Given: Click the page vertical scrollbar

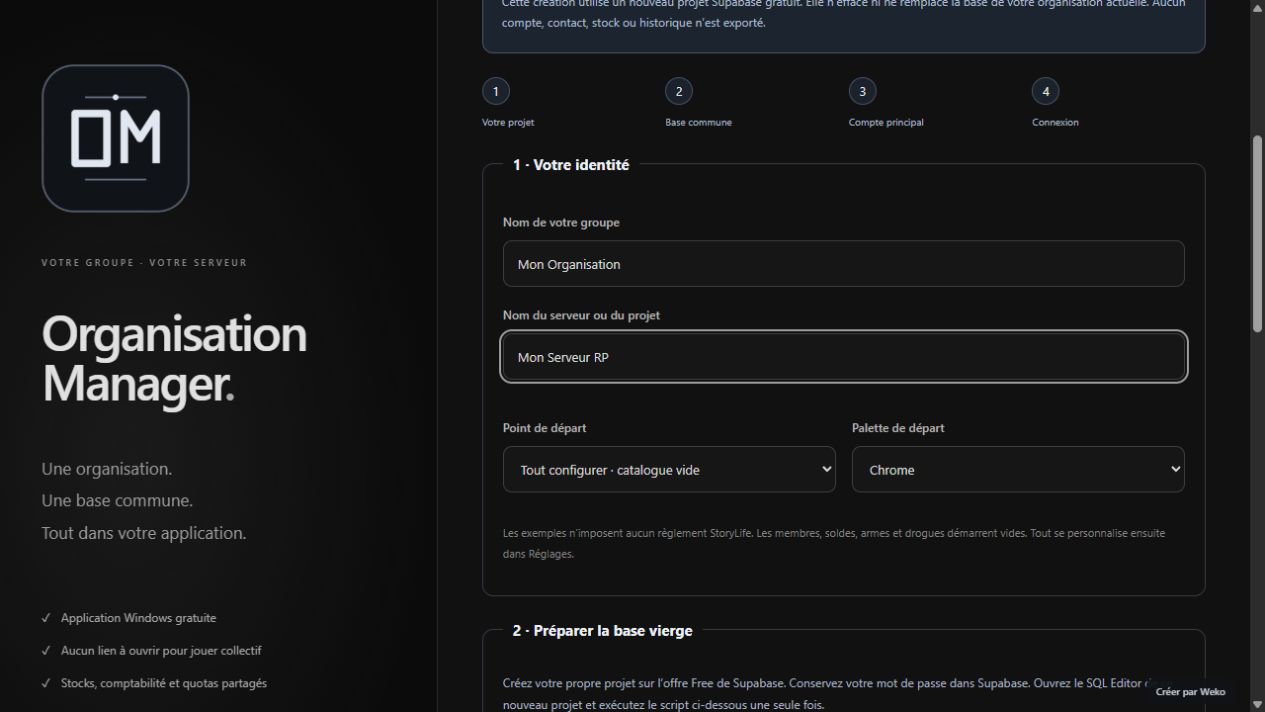Looking at the screenshot, I should (x=1258, y=233).
